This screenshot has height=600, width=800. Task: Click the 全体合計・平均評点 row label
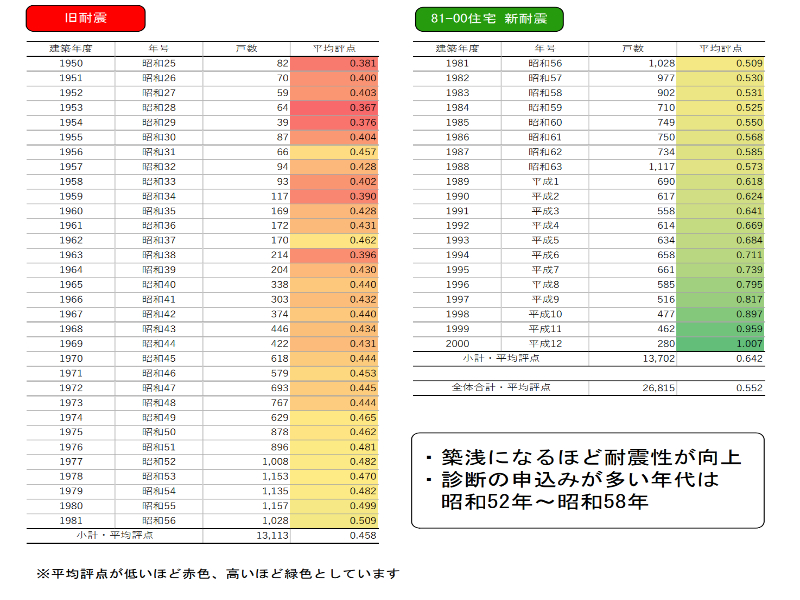(x=501, y=387)
